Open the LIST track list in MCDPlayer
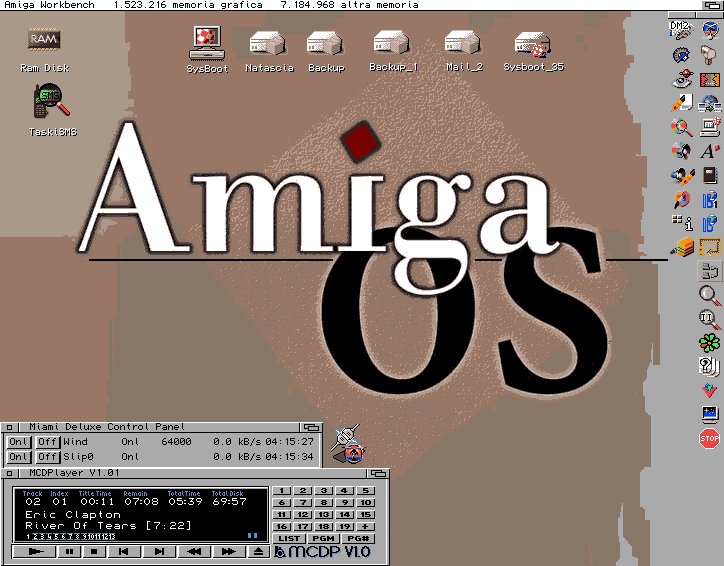Viewport: 724px width, 566px height. [x=289, y=538]
